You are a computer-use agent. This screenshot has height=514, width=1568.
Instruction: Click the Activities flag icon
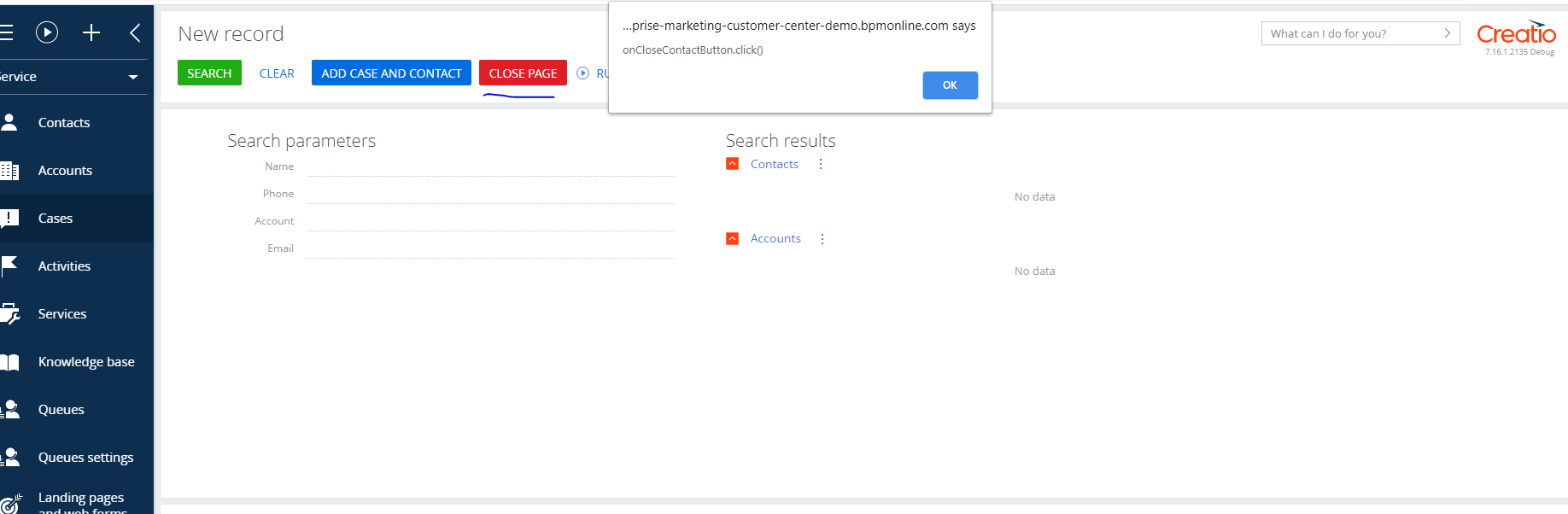click(9, 266)
